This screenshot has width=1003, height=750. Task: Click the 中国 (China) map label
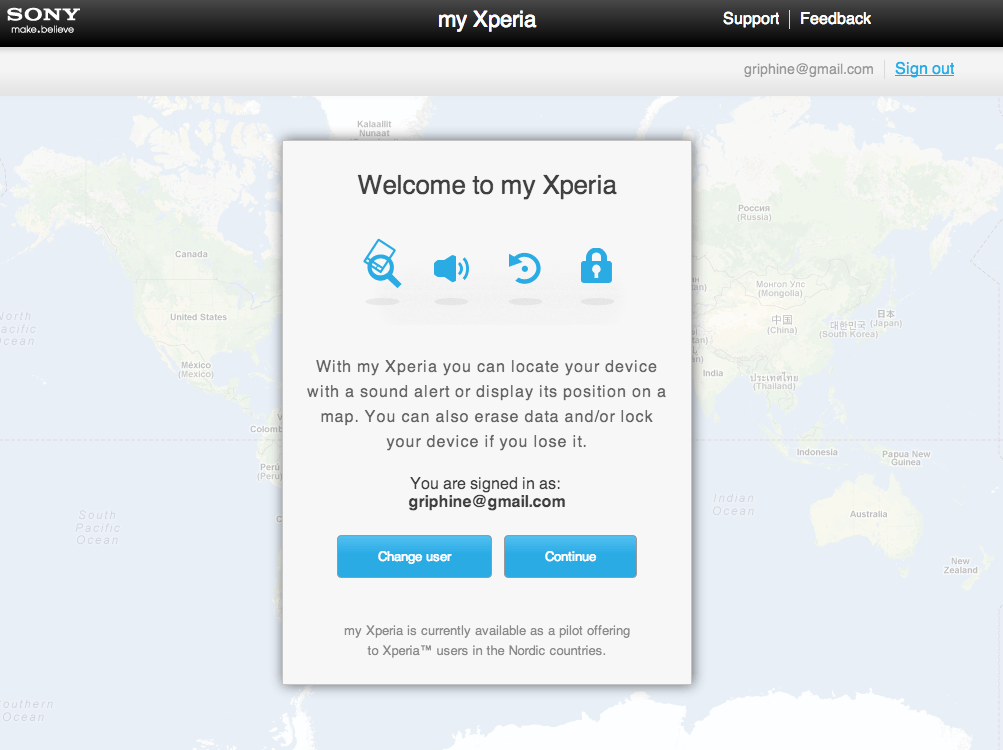[782, 324]
